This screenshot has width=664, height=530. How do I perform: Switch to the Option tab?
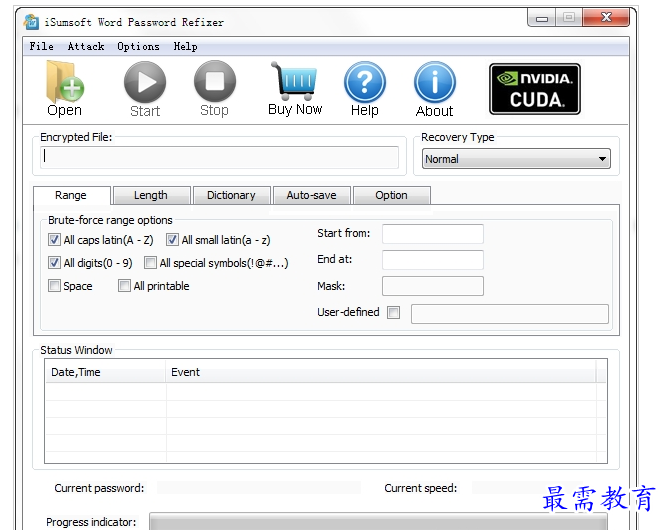(391, 196)
